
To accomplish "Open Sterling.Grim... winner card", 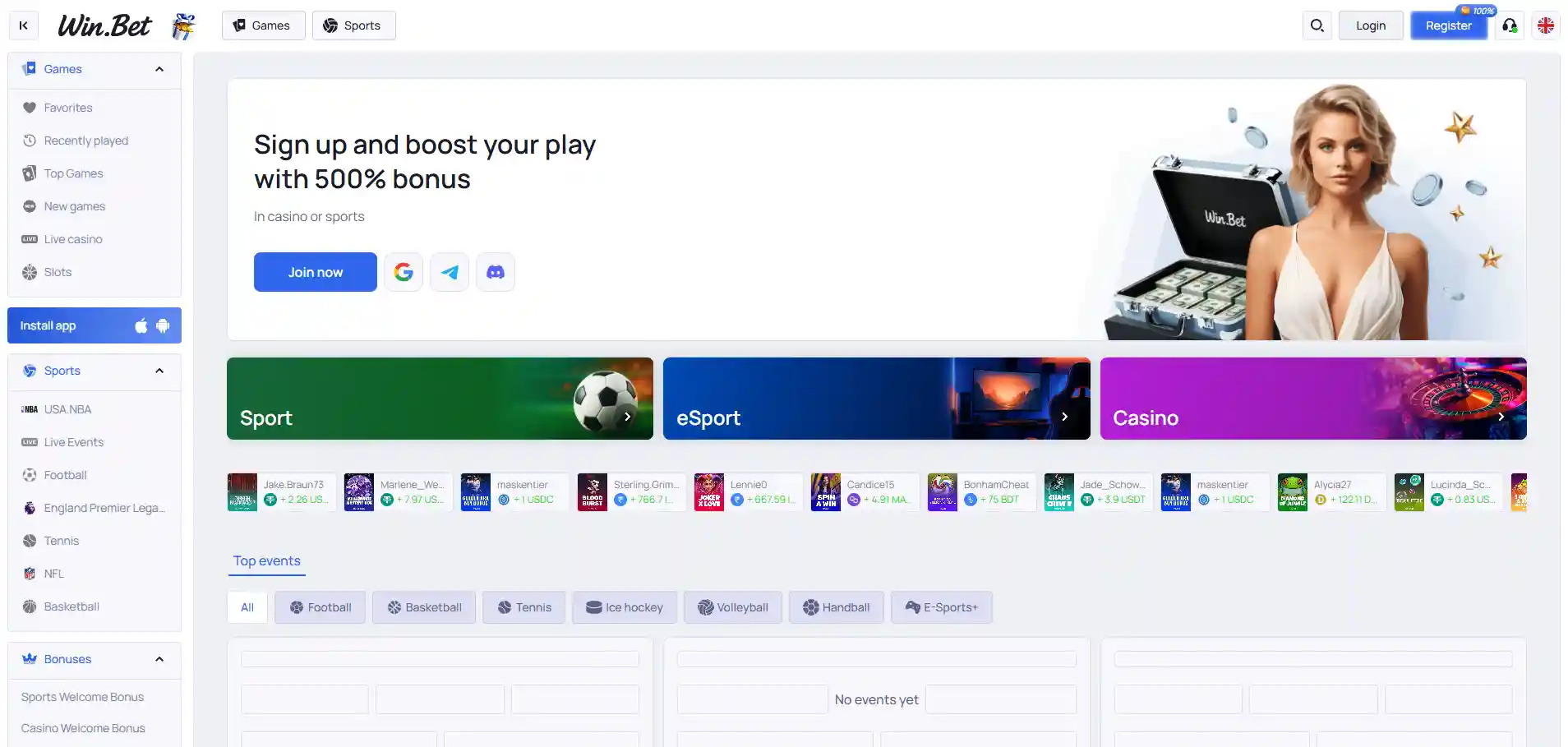I will (631, 492).
